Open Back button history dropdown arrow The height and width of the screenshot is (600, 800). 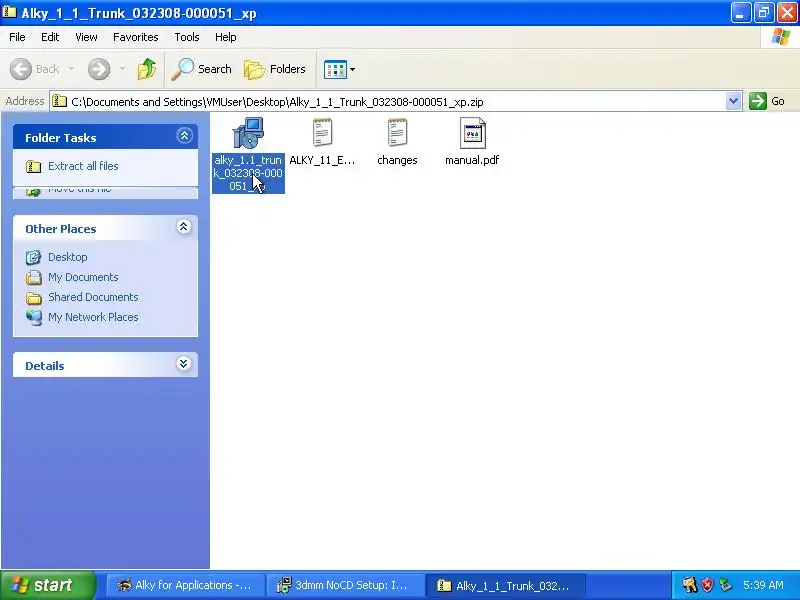pos(71,69)
